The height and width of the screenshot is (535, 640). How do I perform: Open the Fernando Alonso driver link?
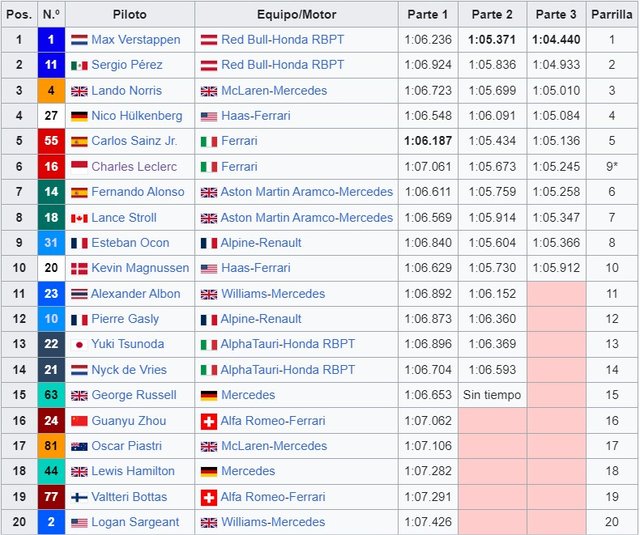tap(137, 192)
